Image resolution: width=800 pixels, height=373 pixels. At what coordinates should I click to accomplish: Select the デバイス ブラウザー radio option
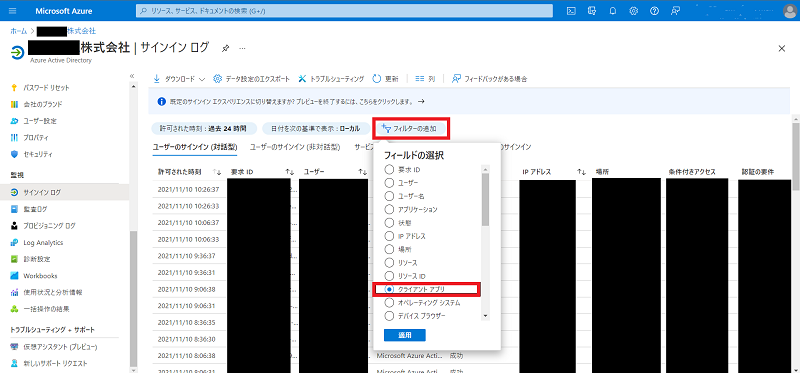(389, 316)
